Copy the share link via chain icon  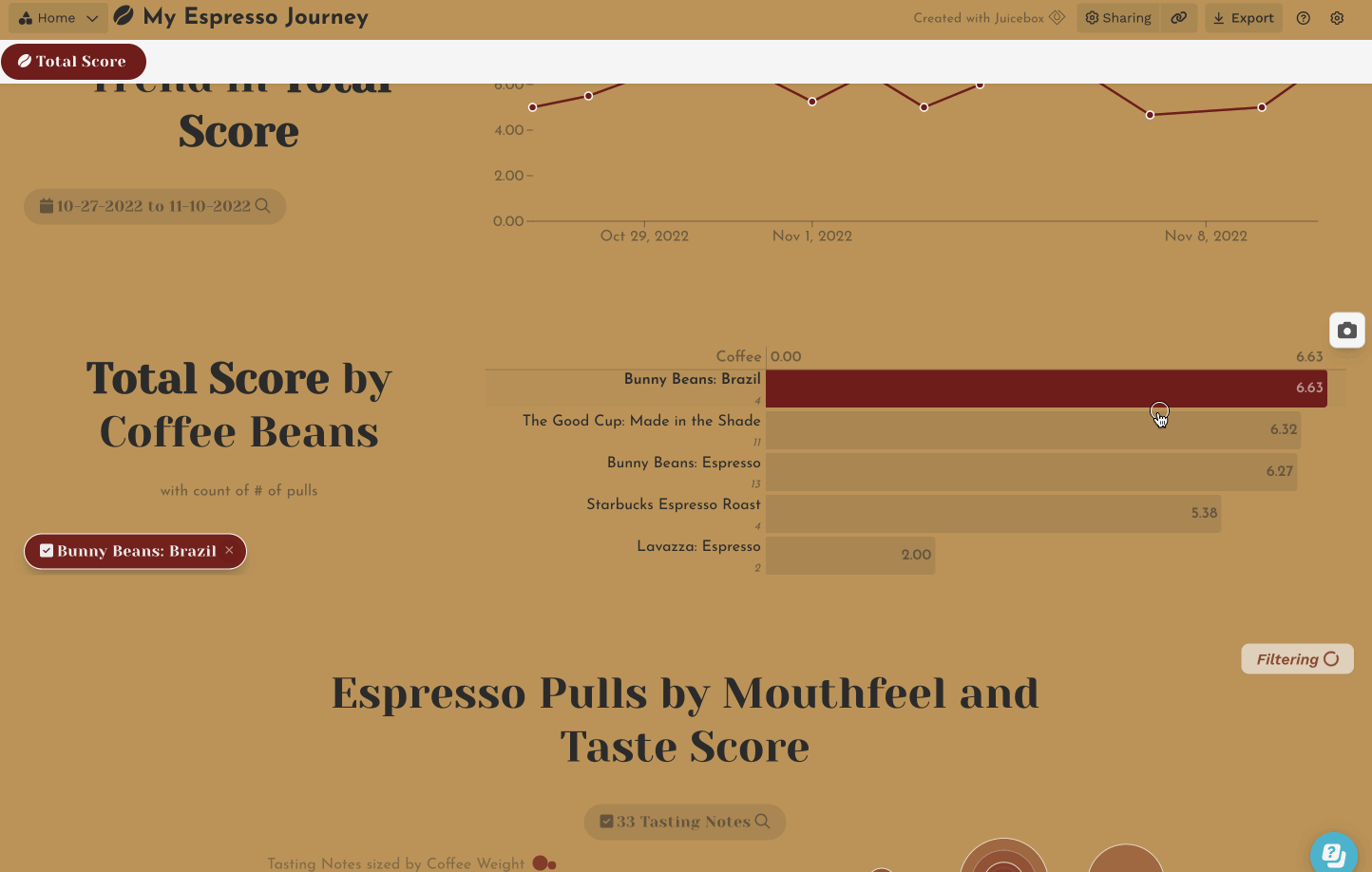point(1178,18)
